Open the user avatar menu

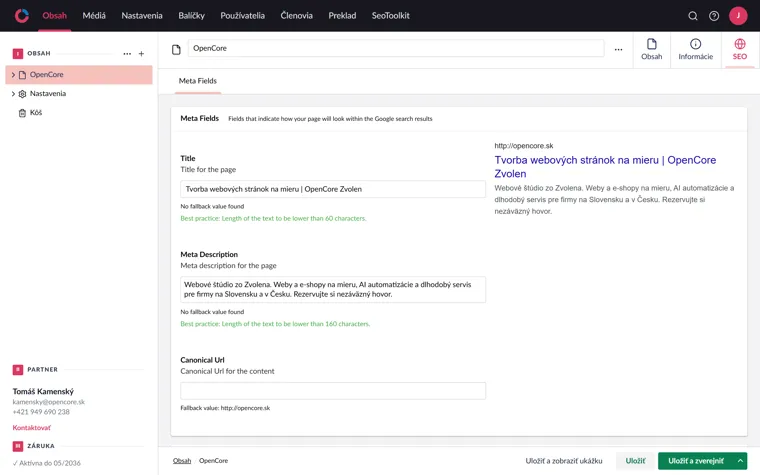click(738, 16)
